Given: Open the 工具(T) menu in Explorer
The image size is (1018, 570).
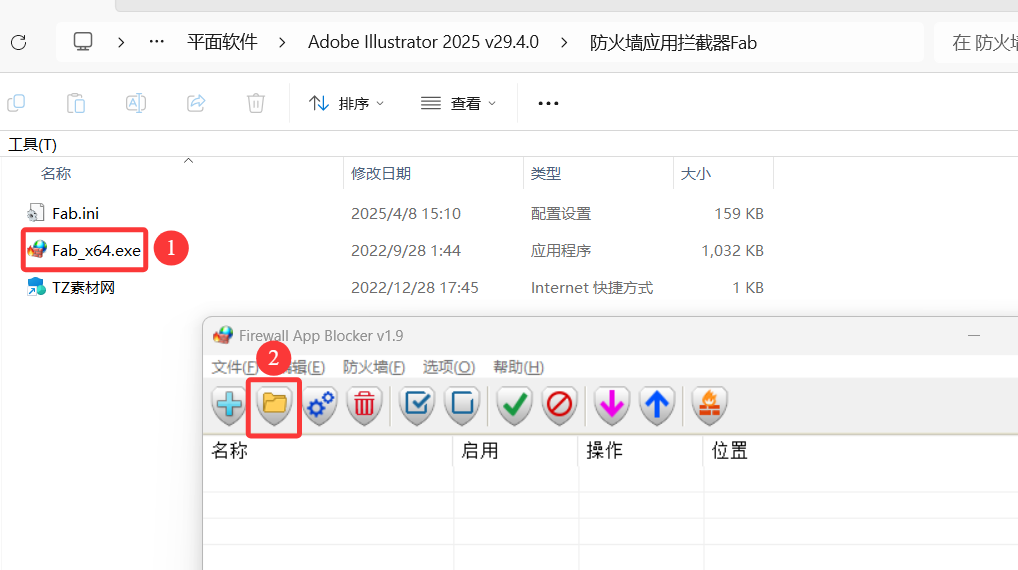Looking at the screenshot, I should coord(32,144).
